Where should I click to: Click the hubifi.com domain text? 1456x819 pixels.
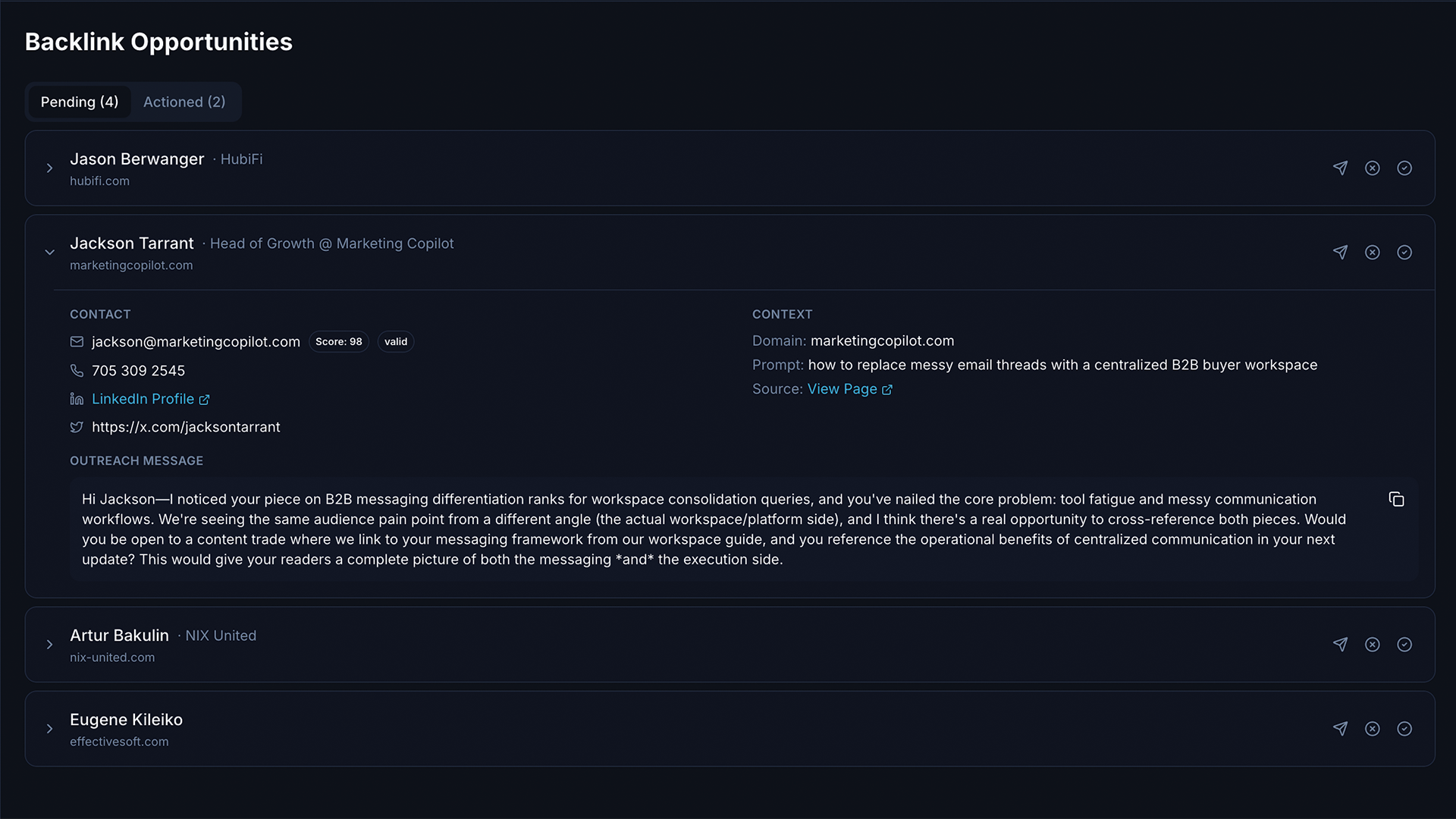[x=99, y=181]
